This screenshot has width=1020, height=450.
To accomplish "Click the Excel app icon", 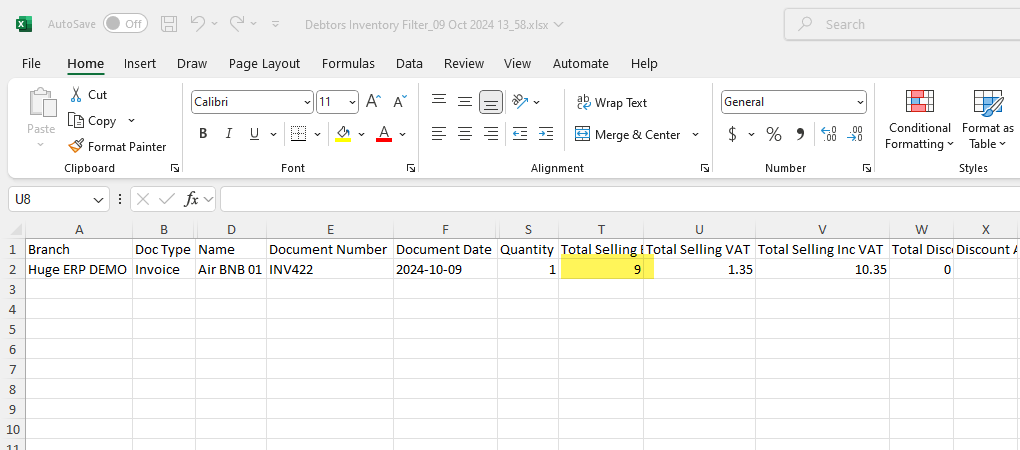I will [23, 24].
